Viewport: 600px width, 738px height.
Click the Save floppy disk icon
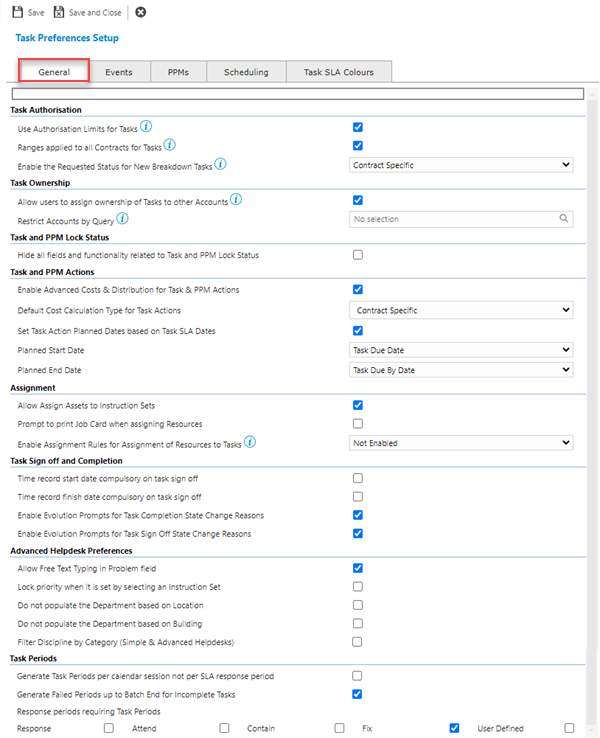tap(17, 12)
